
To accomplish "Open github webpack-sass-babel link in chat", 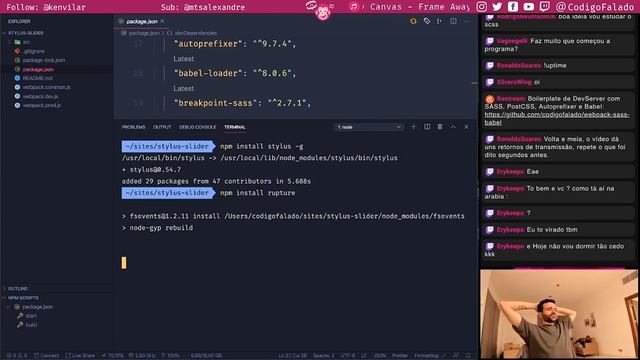I will pyautogui.click(x=557, y=118).
